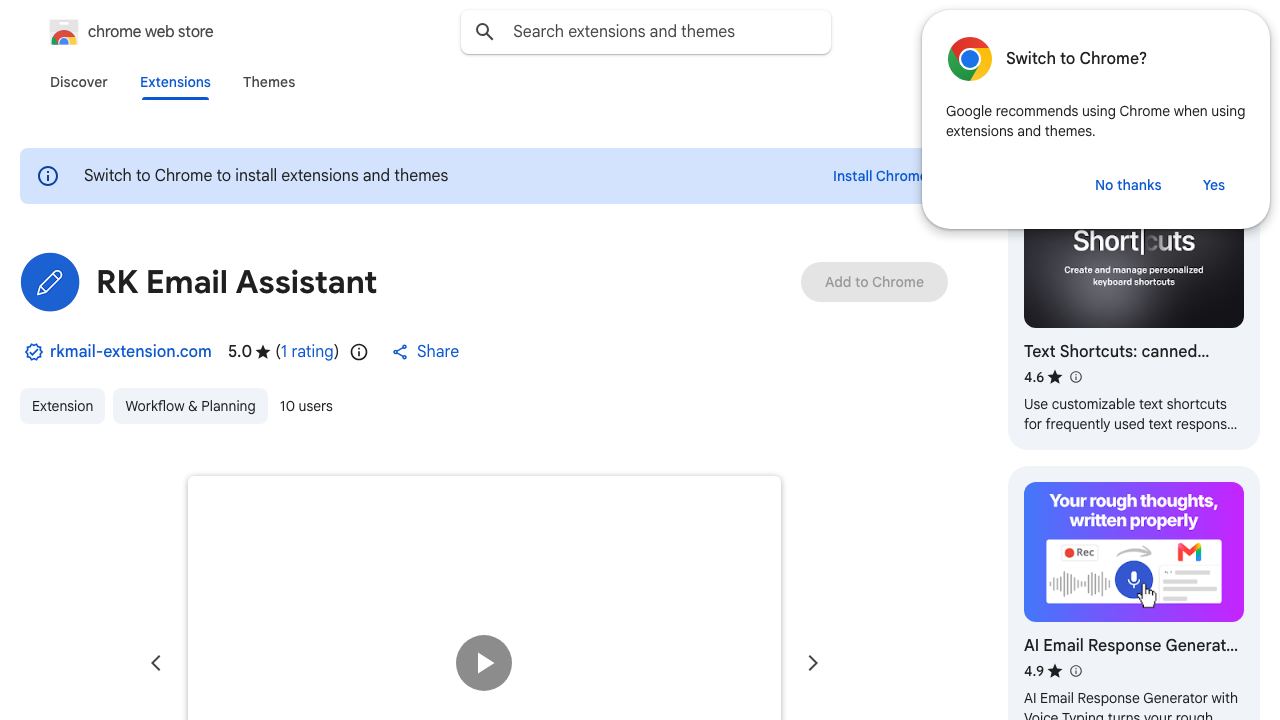Click the Chrome Web Store logo
1280x720 pixels.
64,32
